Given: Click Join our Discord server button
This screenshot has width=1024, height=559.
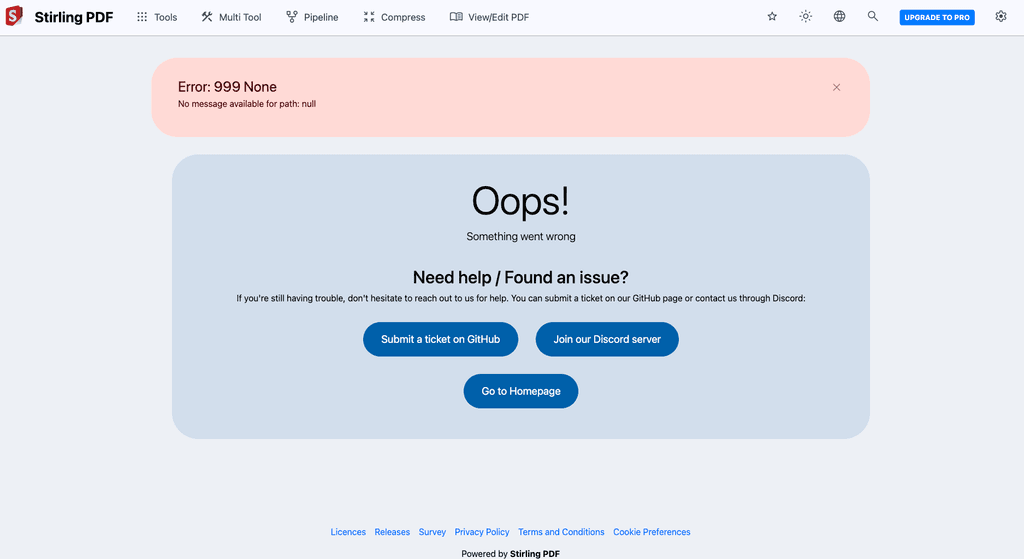Looking at the screenshot, I should [607, 339].
